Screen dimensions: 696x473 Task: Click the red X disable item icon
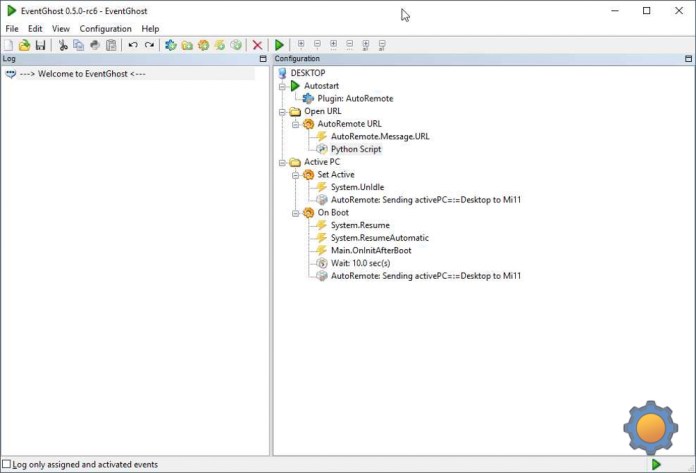click(x=257, y=45)
